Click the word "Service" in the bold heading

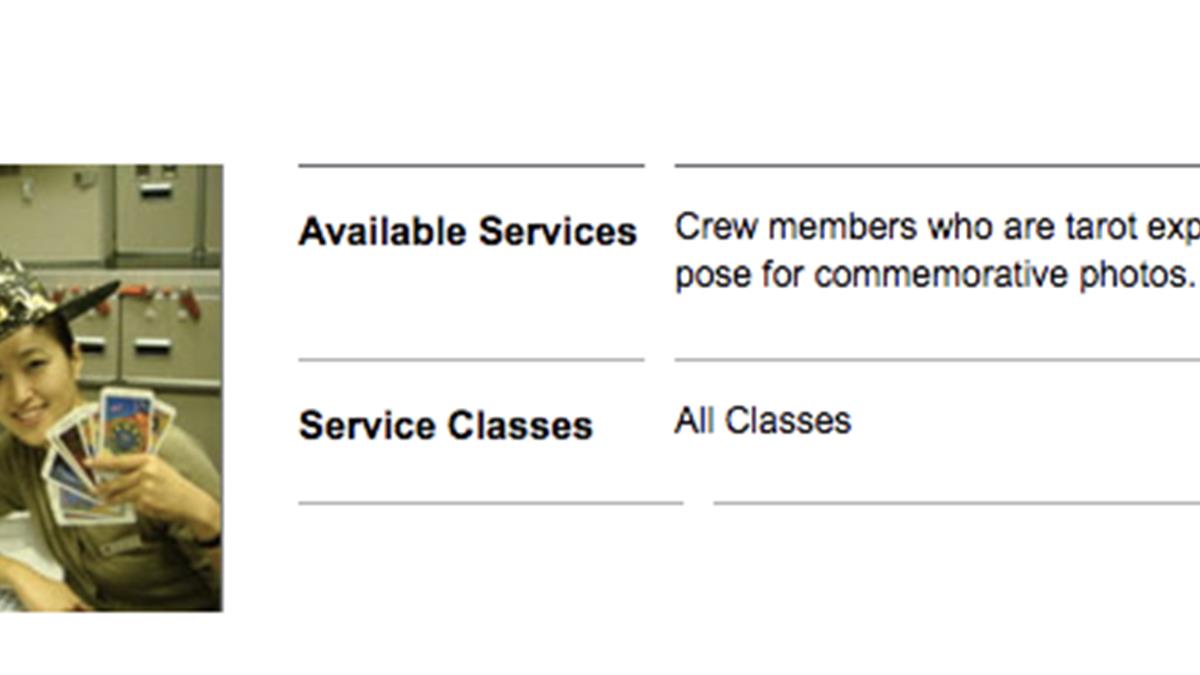tap(367, 426)
